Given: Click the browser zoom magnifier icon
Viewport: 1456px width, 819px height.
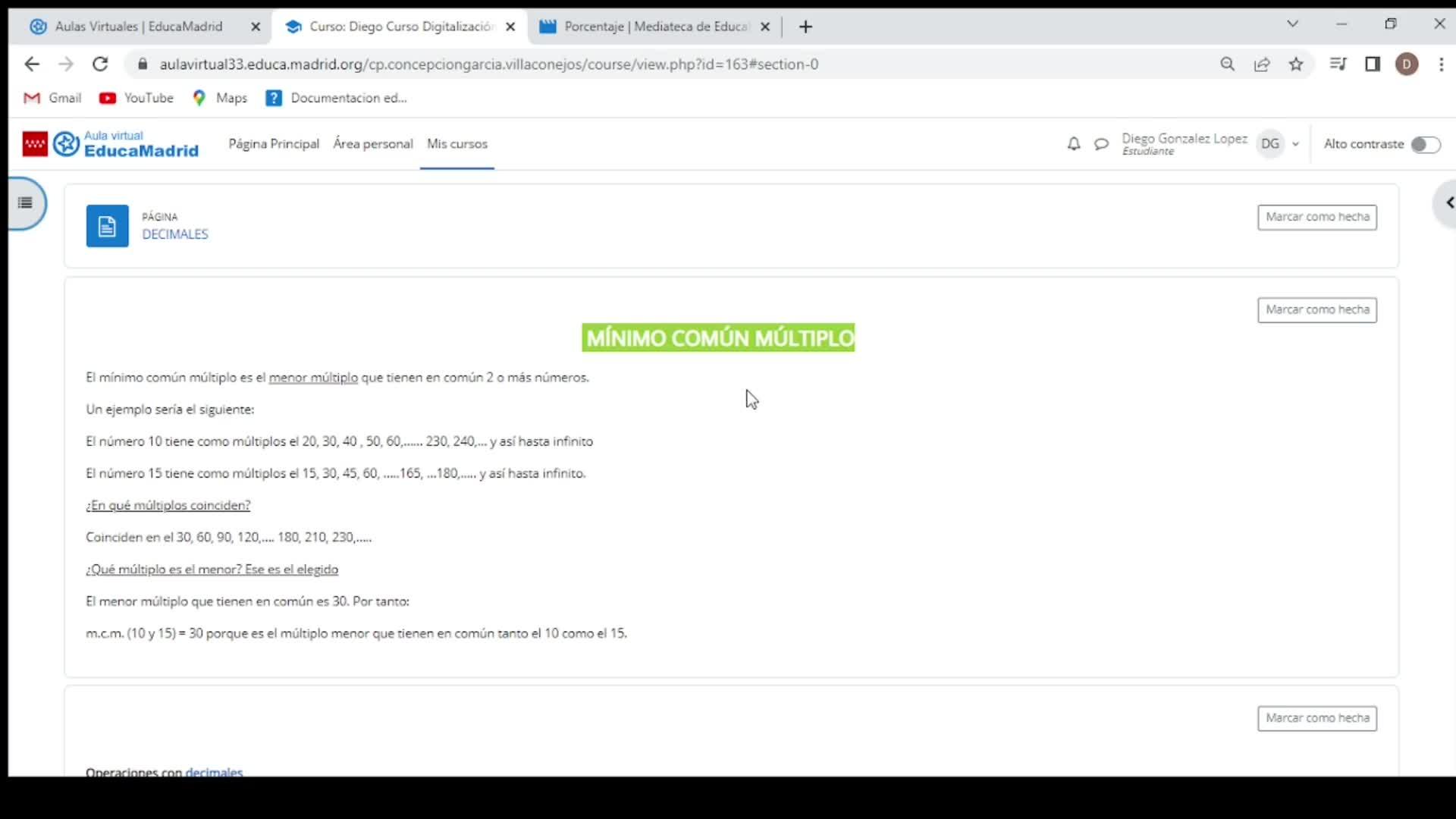Looking at the screenshot, I should pyautogui.click(x=1227, y=64).
